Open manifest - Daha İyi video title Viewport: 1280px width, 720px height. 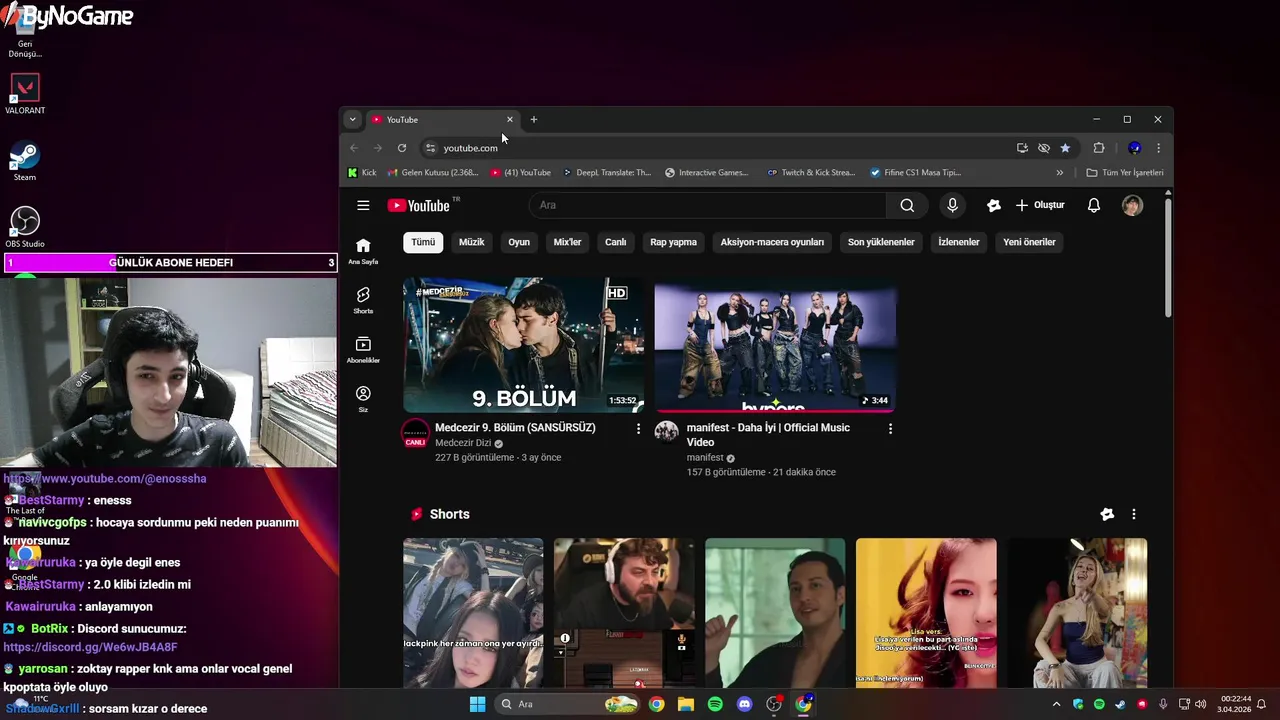pyautogui.click(x=768, y=435)
